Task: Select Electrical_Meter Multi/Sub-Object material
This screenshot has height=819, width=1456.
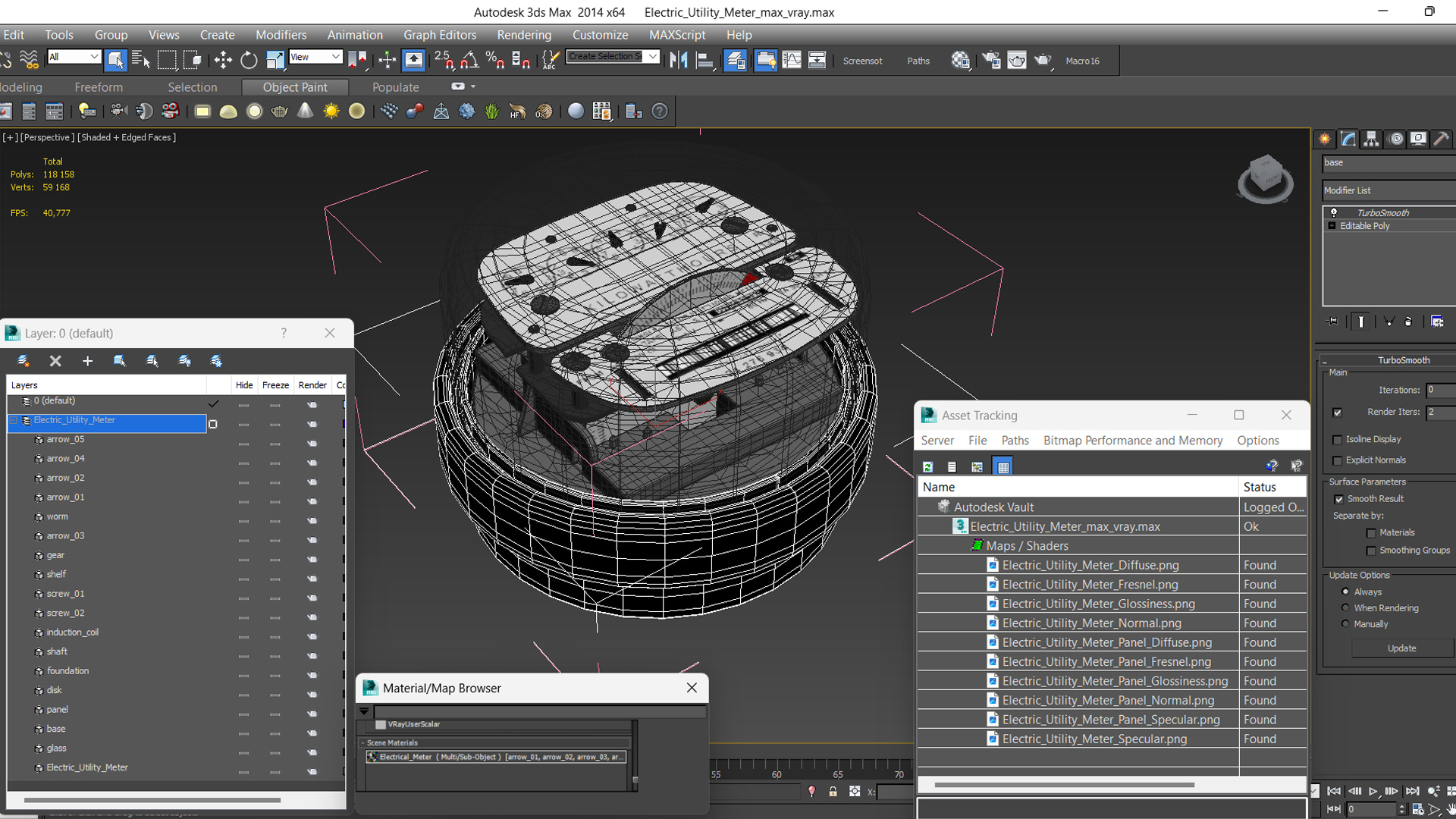Action: click(496, 757)
